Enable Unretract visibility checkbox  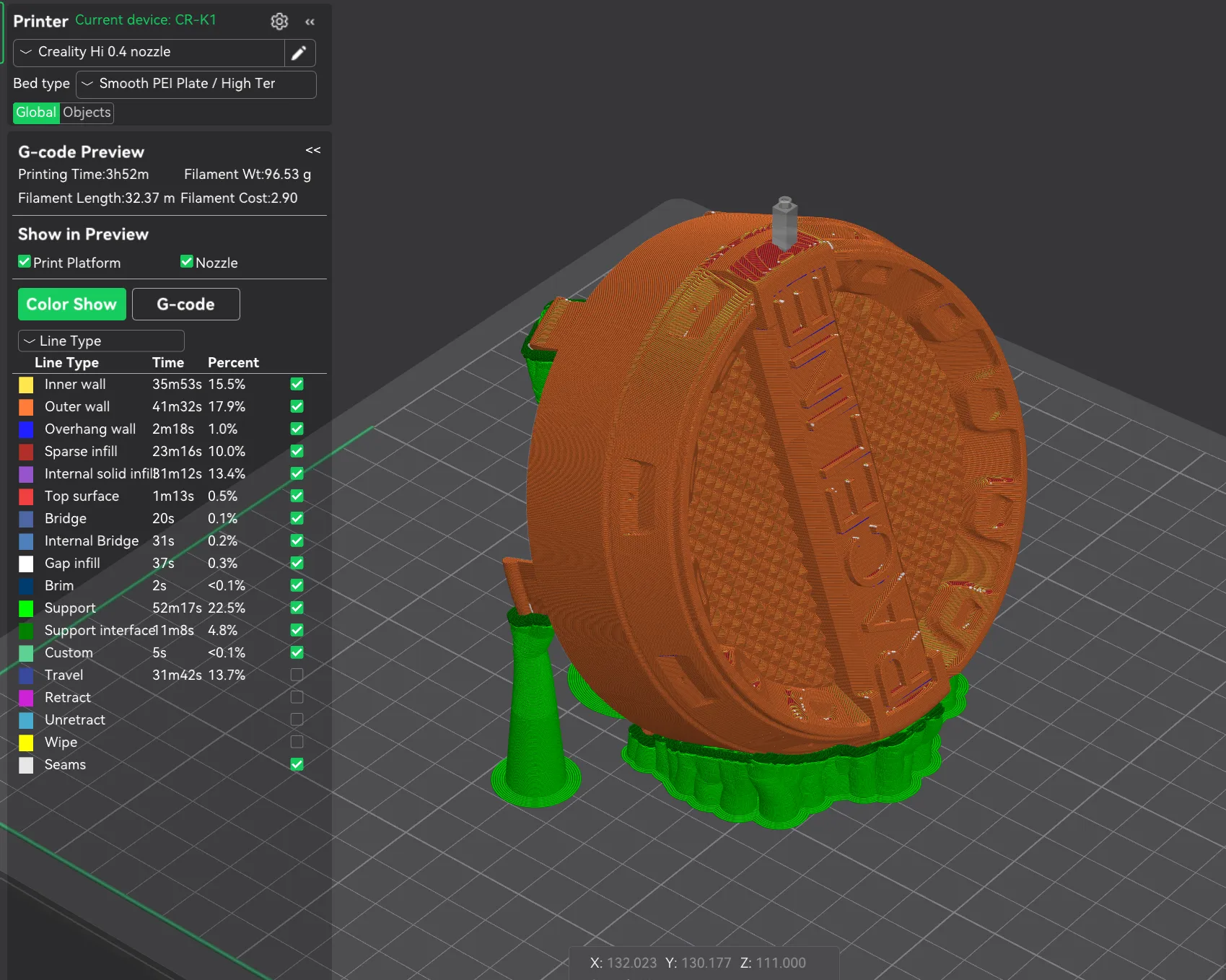[297, 719]
